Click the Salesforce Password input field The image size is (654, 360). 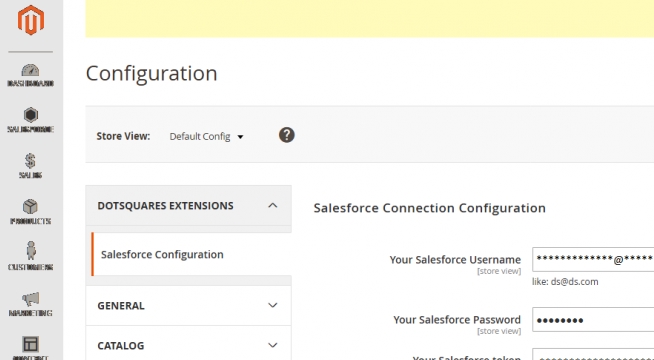click(x=593, y=320)
